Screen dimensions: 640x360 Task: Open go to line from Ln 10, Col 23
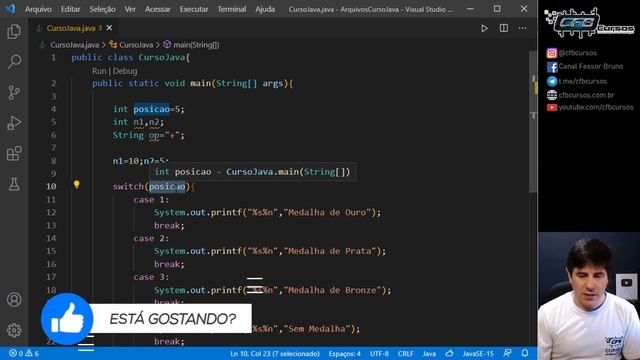pos(275,353)
